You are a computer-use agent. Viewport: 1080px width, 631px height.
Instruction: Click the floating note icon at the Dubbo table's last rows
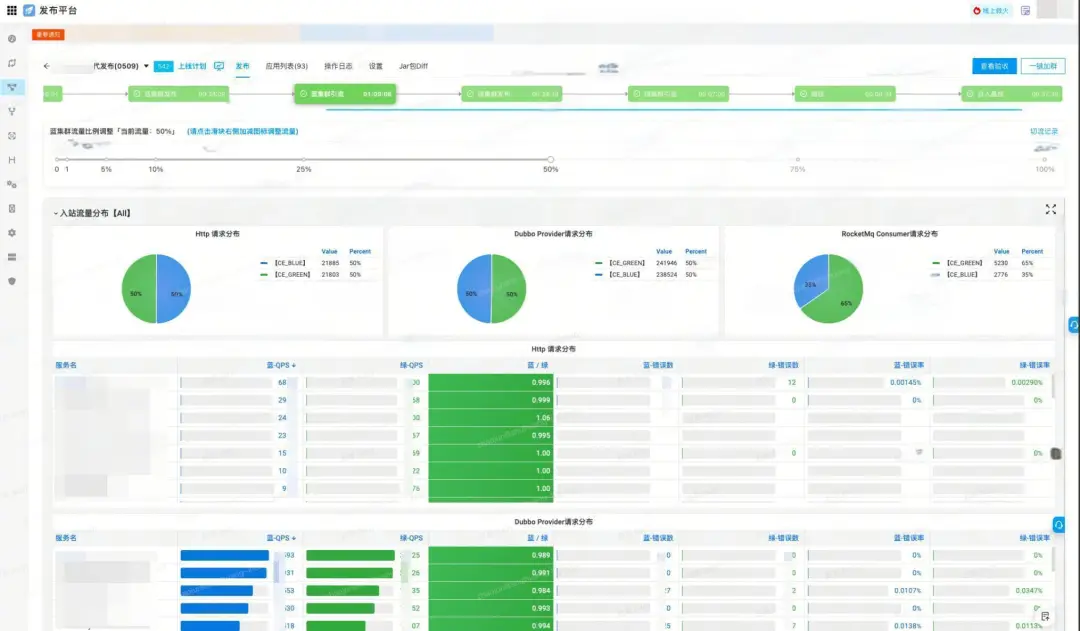1045,616
